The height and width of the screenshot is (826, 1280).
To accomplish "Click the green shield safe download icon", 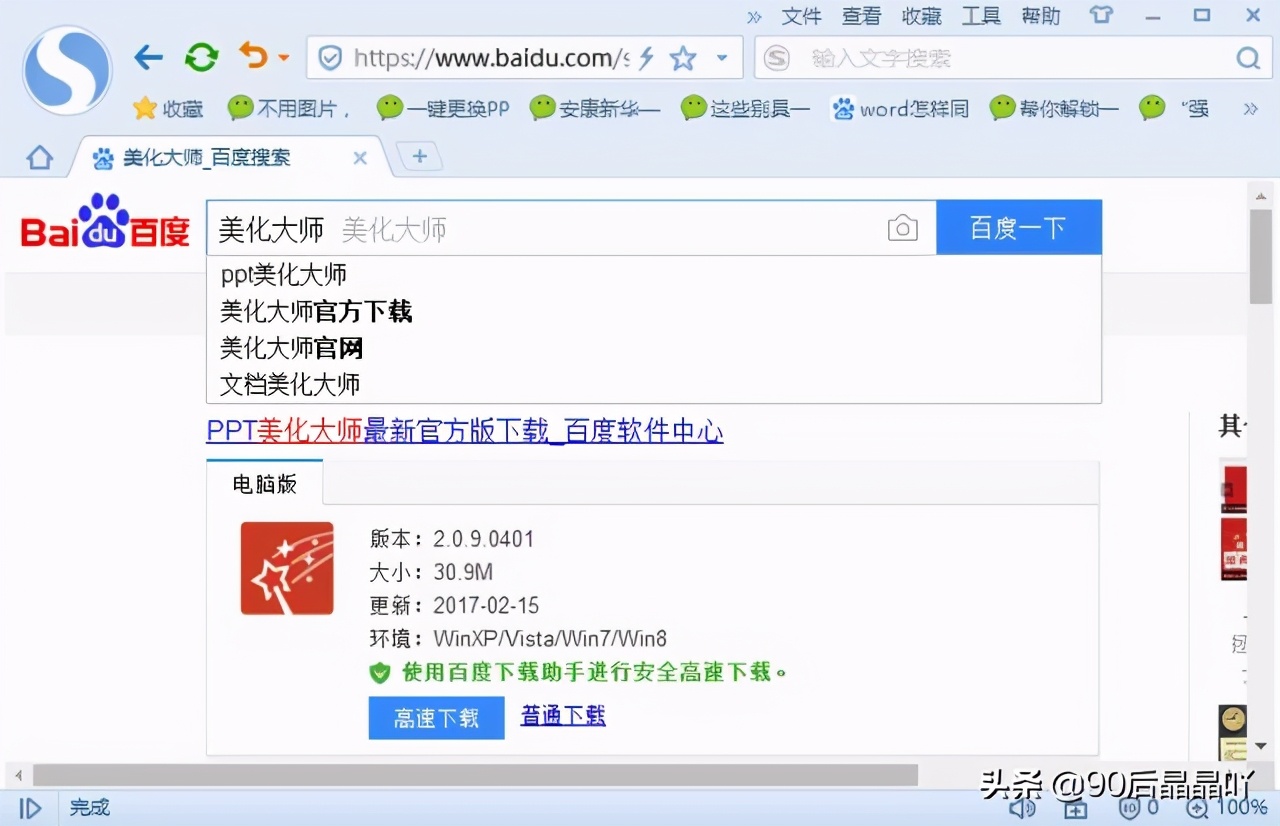I will point(380,673).
